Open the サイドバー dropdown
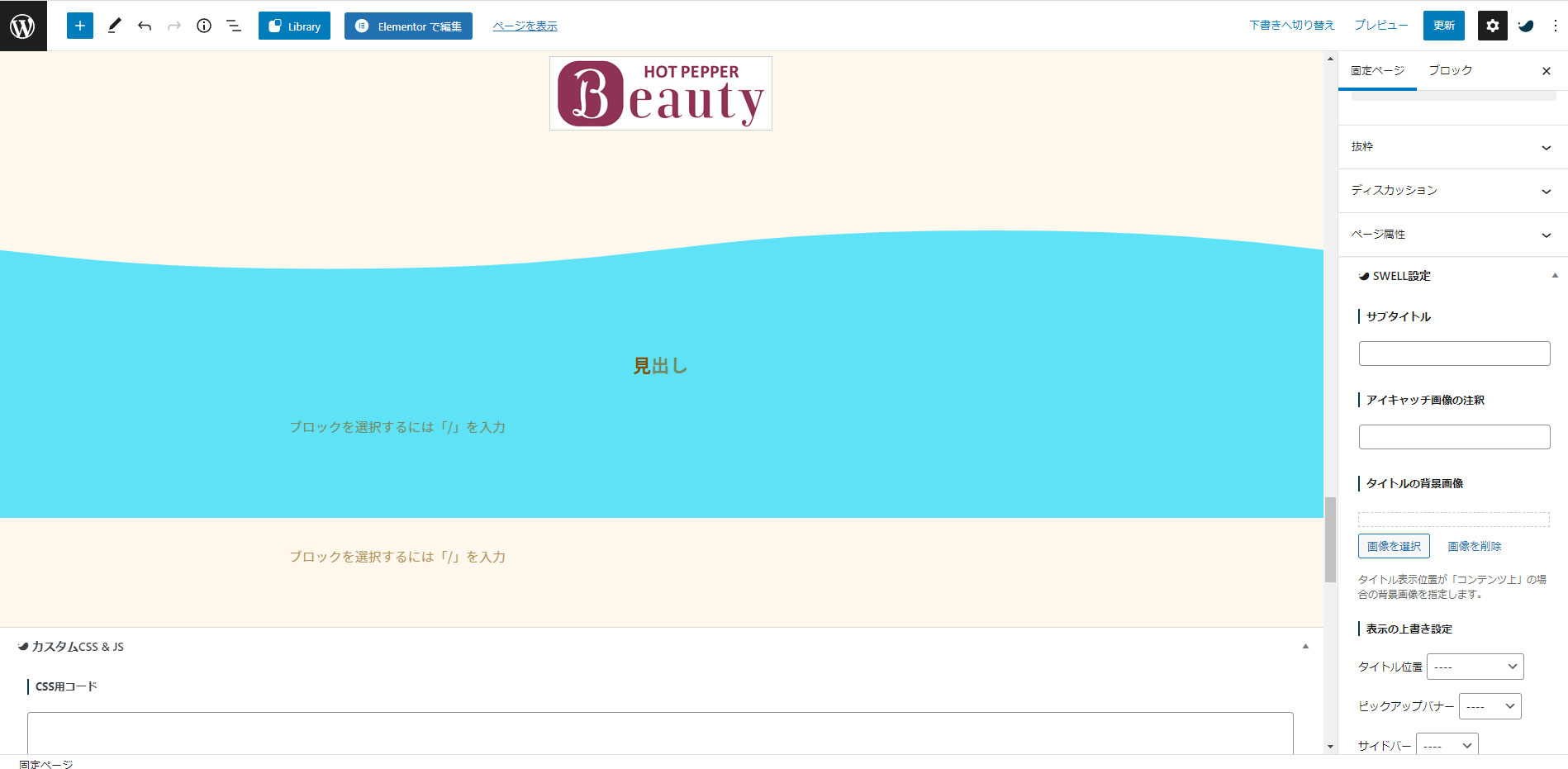Viewport: 1568px width, 769px height. click(x=1447, y=743)
